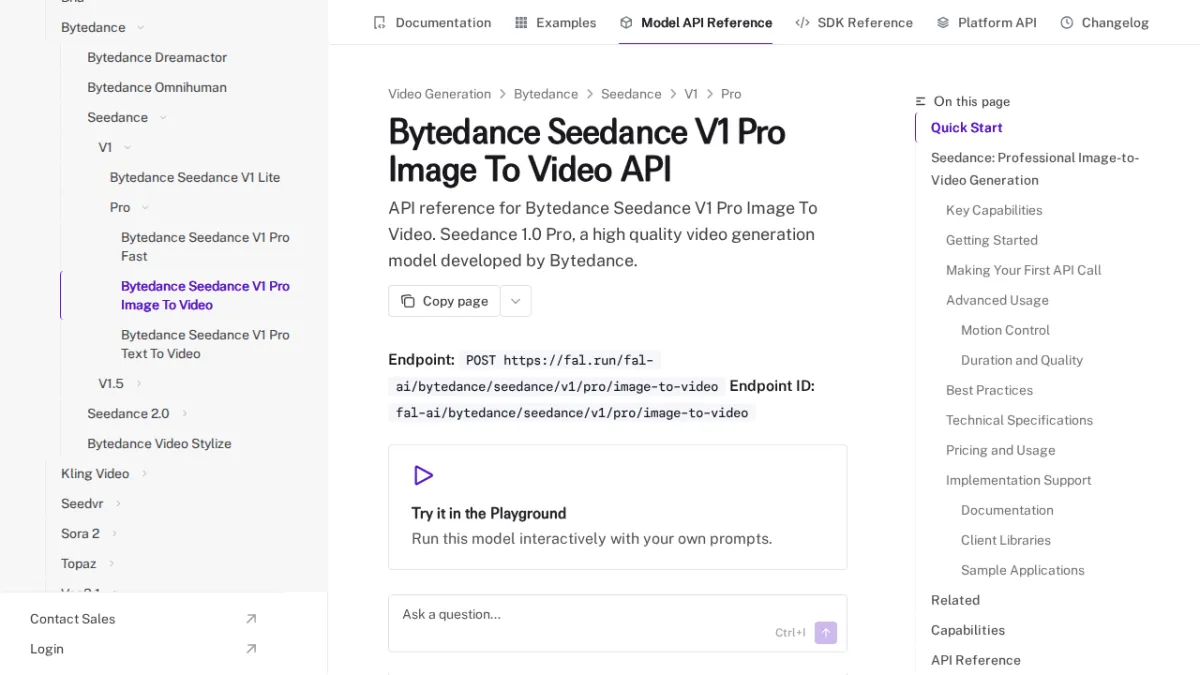Jump to Seedance: Professional Image-to-Video Generation
The height and width of the screenshot is (675, 1200).
1035,169
